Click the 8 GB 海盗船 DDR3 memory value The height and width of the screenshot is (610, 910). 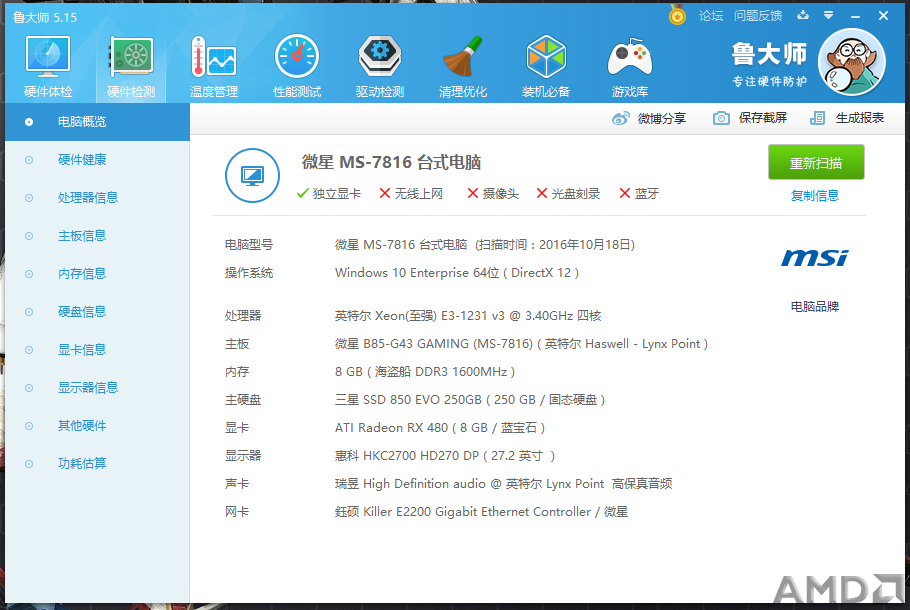[x=425, y=371]
